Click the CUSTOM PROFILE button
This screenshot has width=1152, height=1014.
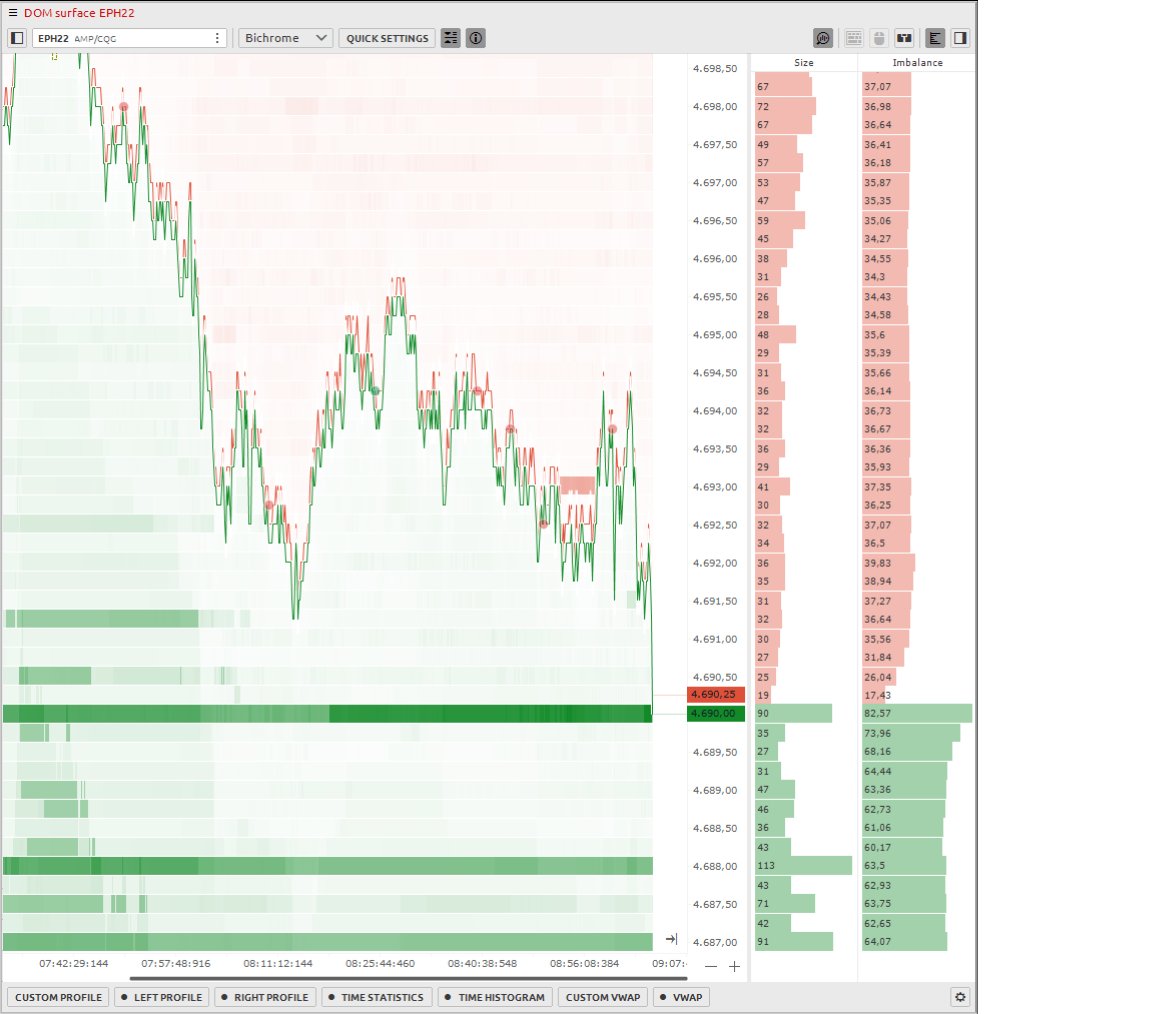59,997
